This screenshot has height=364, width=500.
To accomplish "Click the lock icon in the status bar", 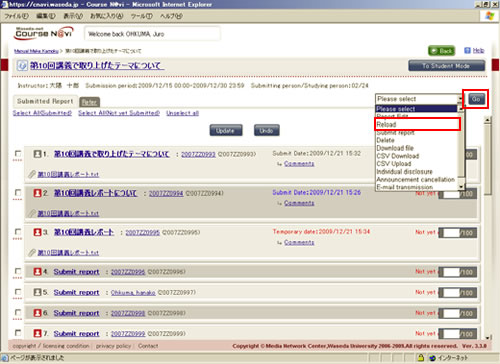I will point(421,358).
